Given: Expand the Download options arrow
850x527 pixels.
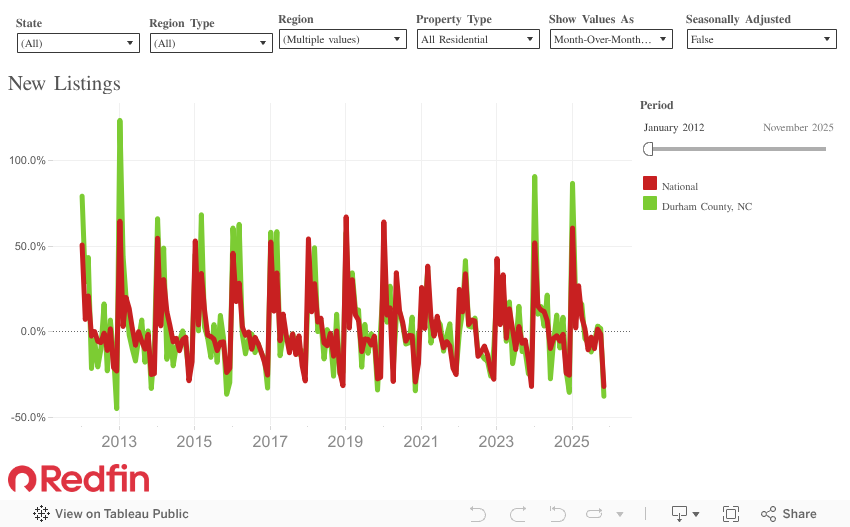Looking at the screenshot, I should 696,514.
